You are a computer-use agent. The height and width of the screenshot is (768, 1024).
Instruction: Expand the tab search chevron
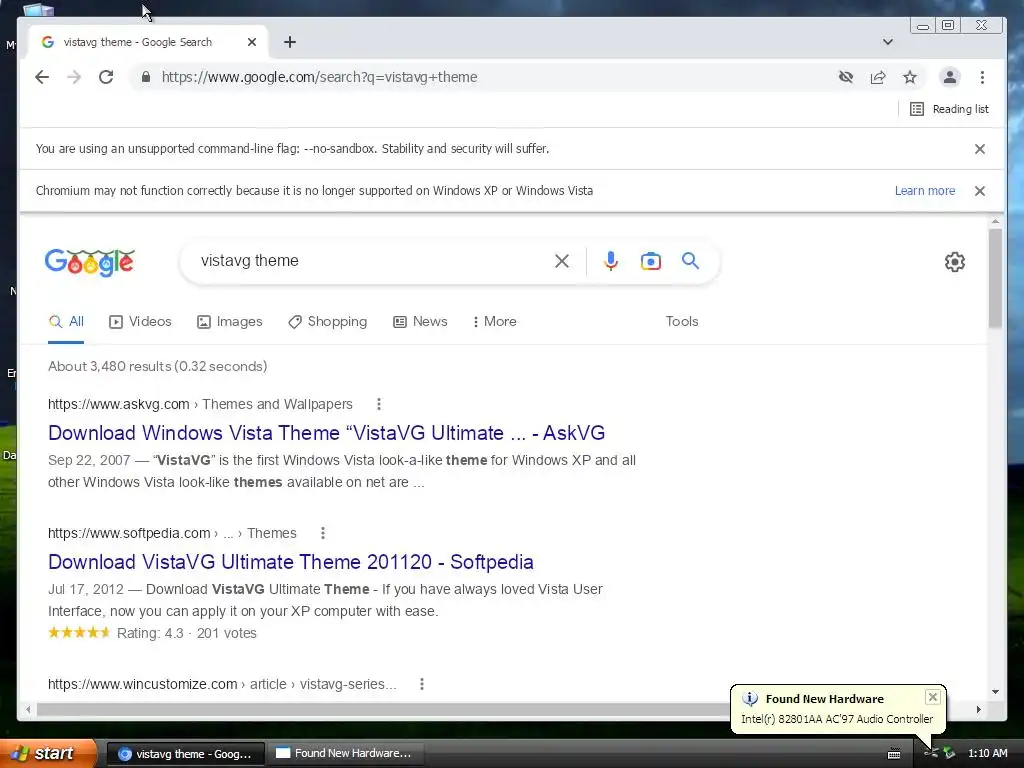pos(888,42)
